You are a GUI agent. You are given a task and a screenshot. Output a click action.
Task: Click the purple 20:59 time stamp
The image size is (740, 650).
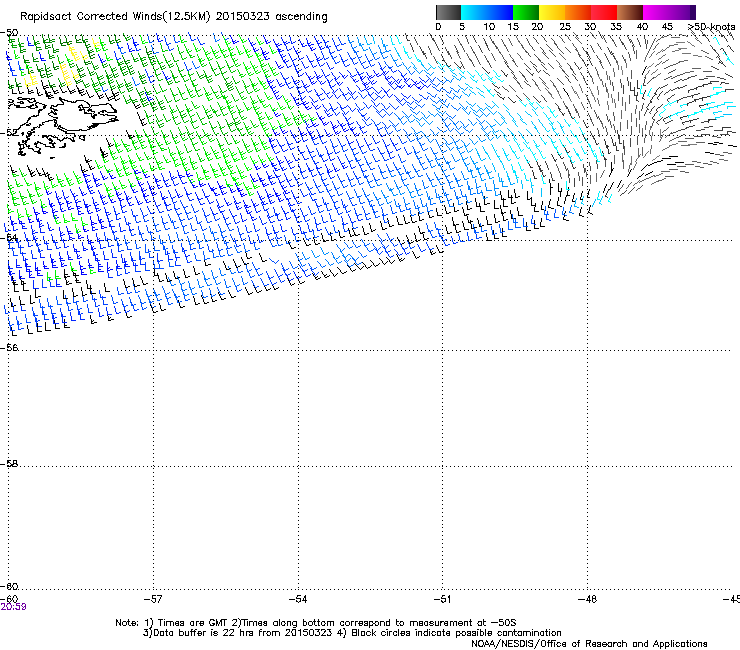[x=13, y=607]
